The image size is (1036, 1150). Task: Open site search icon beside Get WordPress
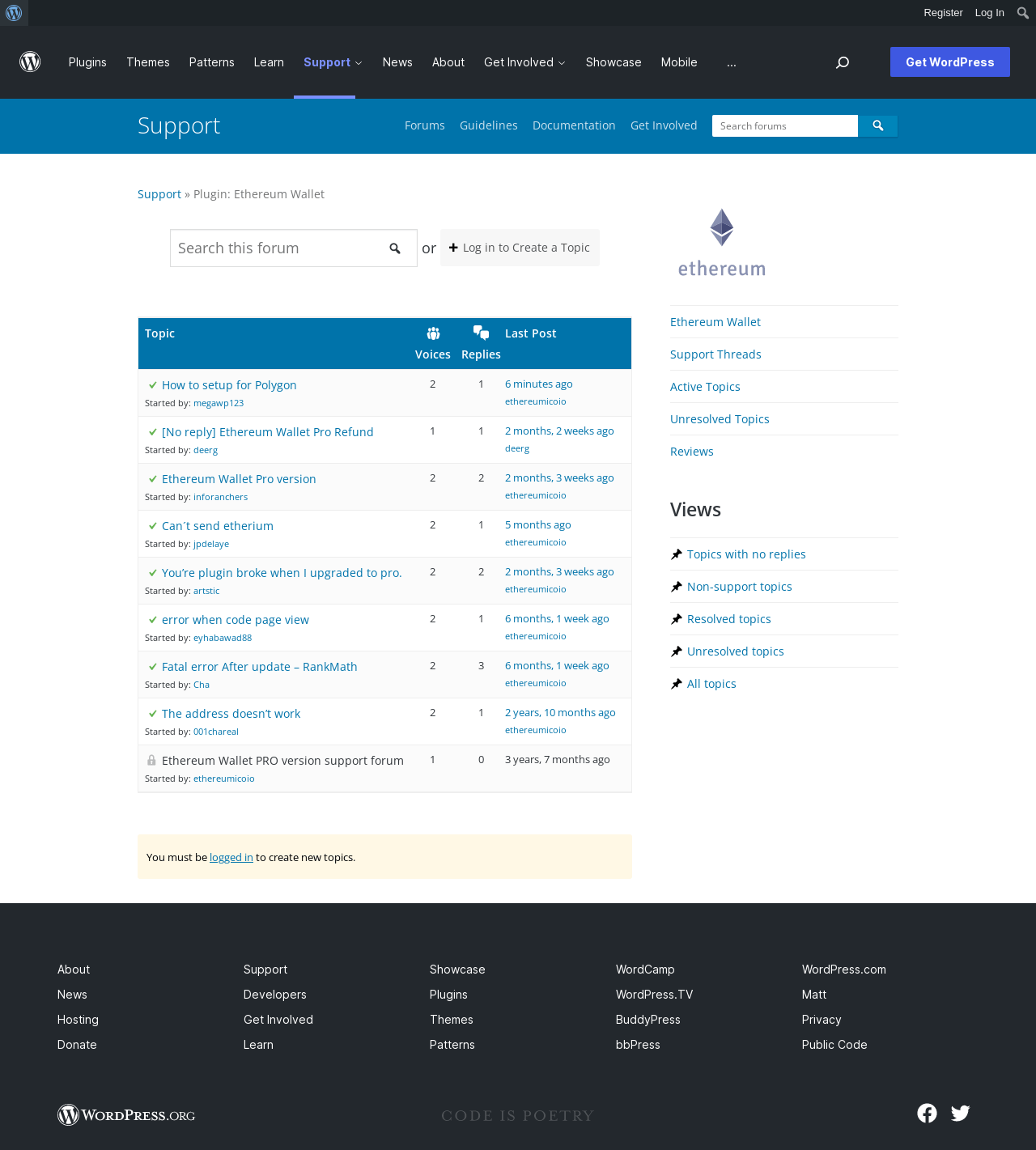point(843,62)
